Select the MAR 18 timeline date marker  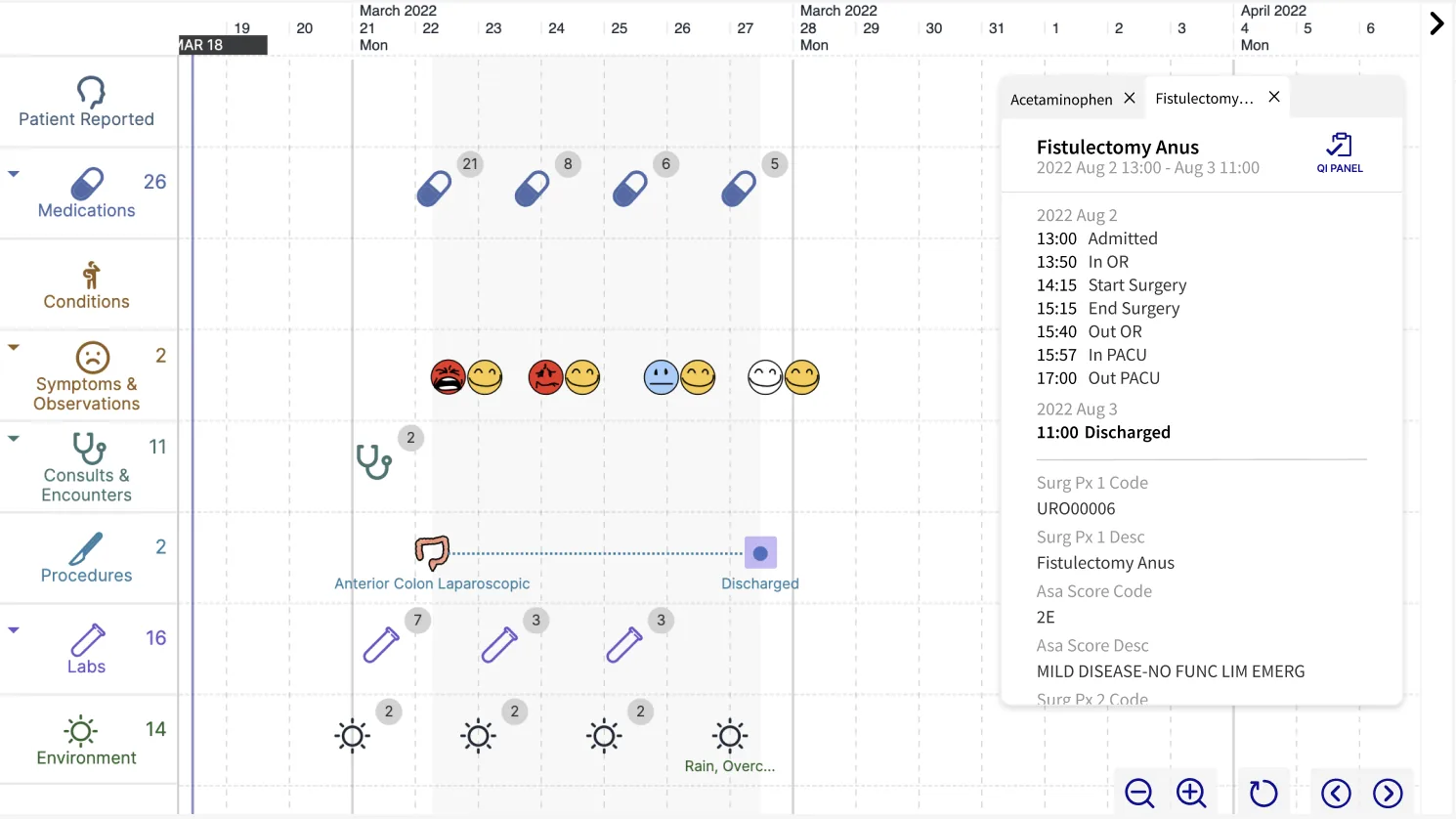point(223,45)
